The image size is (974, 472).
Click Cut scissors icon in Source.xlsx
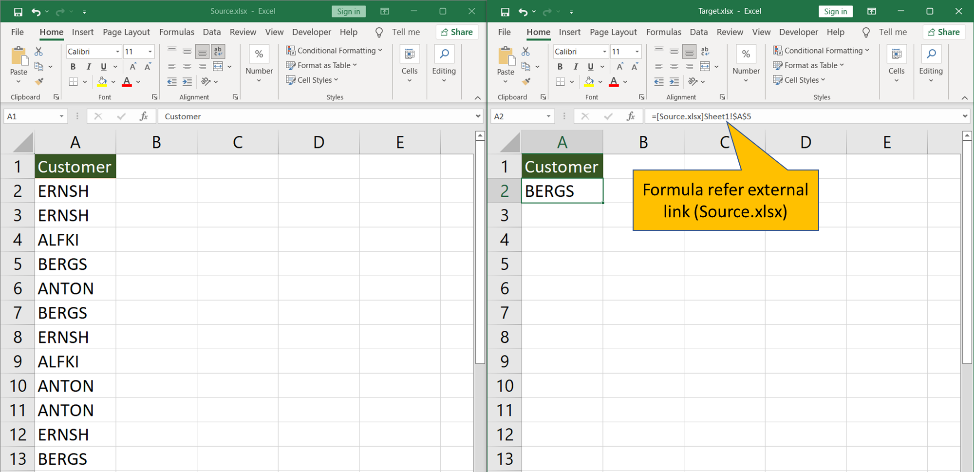[39, 52]
